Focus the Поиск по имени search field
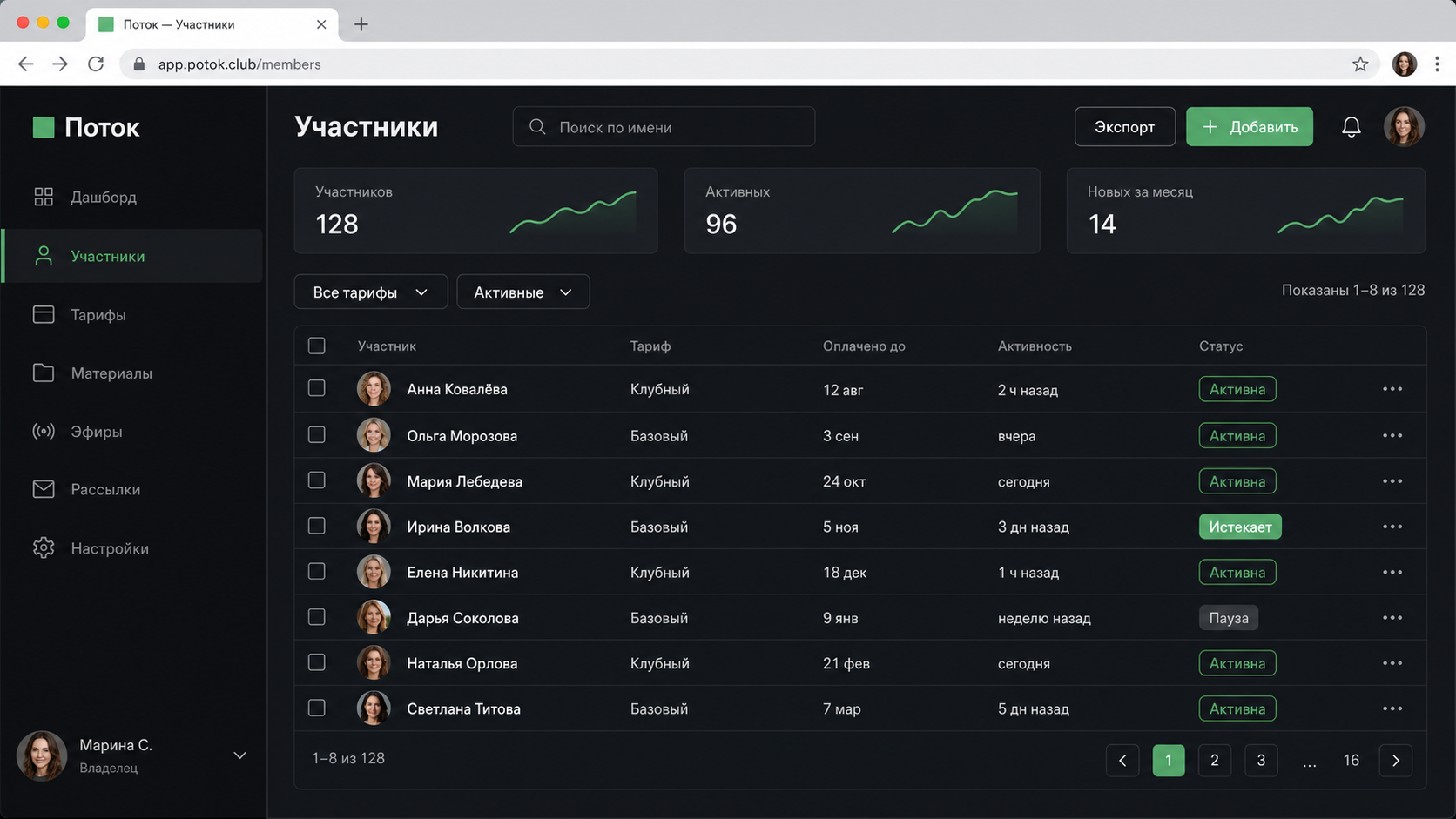The image size is (1456, 819). click(x=664, y=127)
